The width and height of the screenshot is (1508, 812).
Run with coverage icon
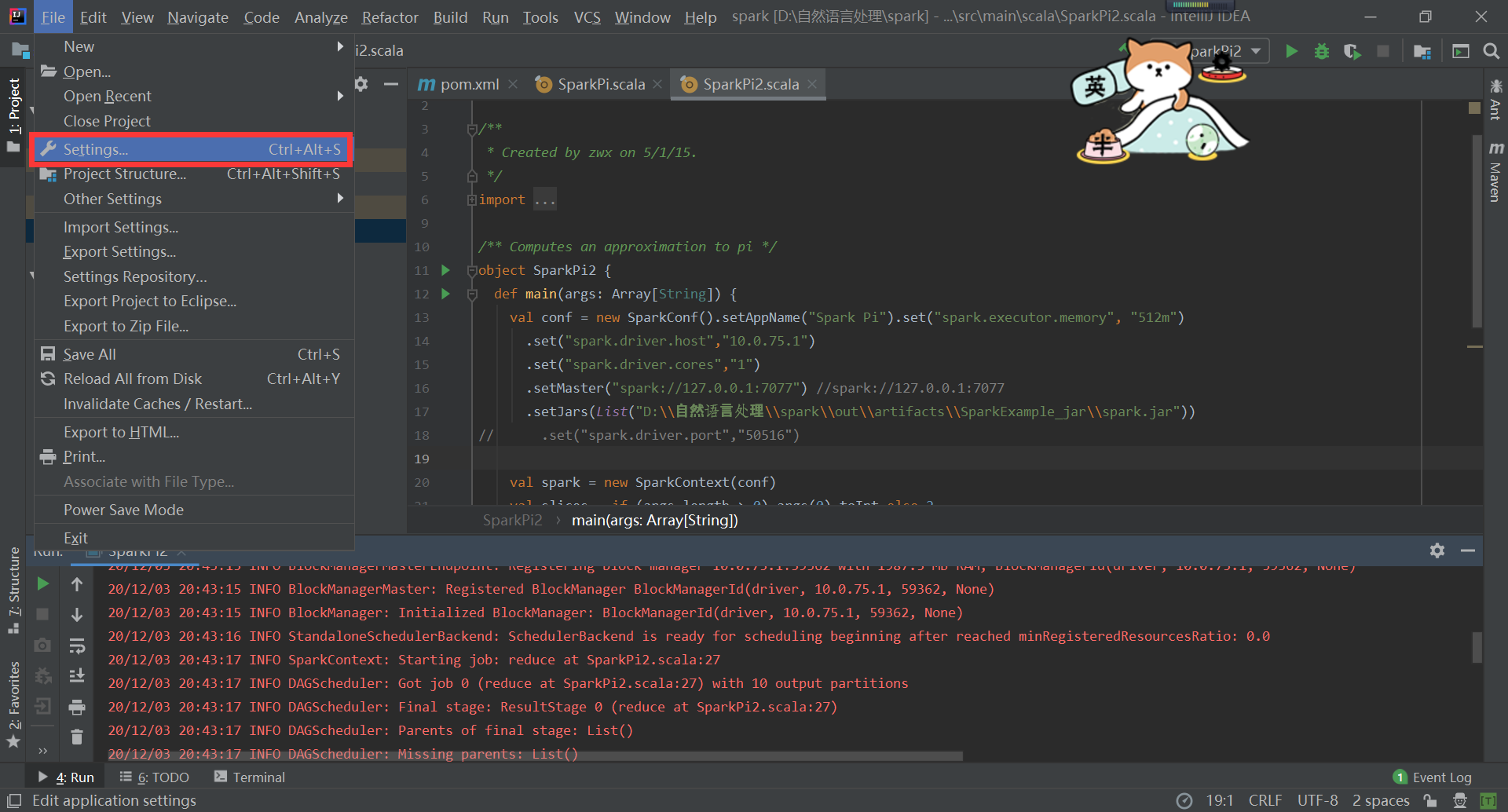pyautogui.click(x=1352, y=51)
